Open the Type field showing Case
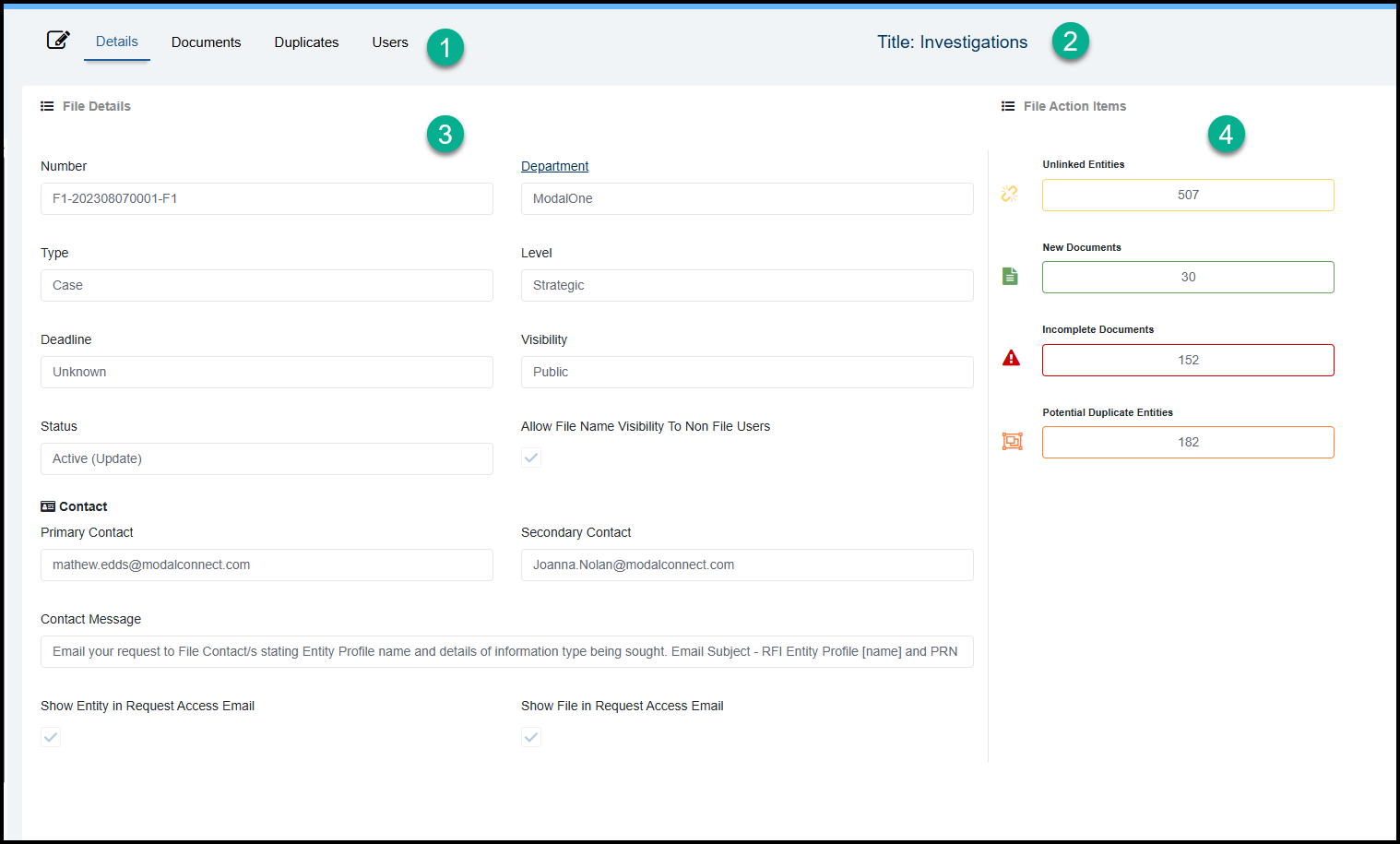Screen dimensions: 1400x844 coord(267,285)
